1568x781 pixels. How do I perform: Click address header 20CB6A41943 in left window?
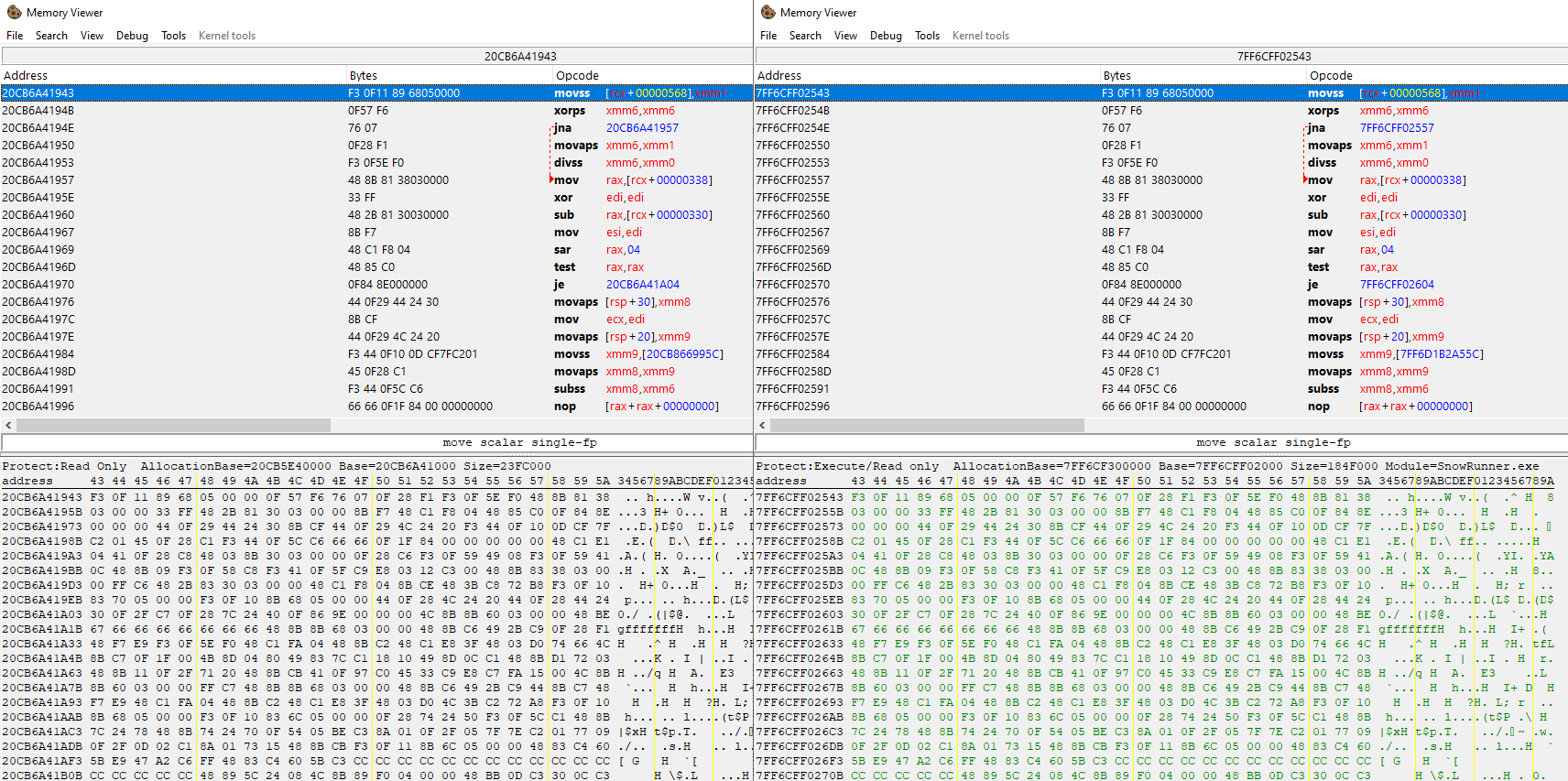(x=520, y=56)
